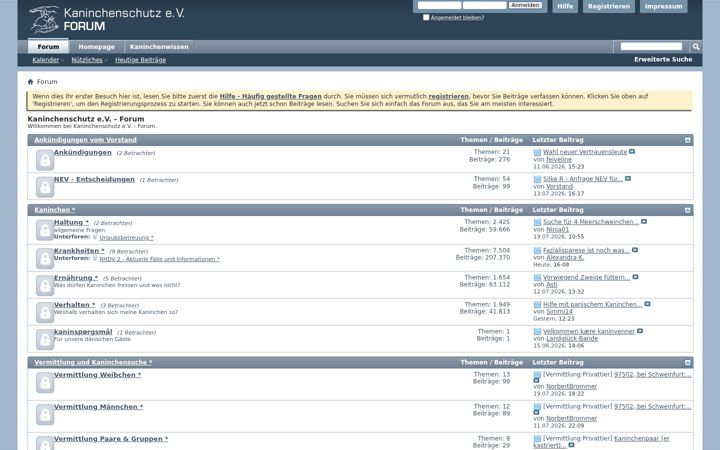
Task: Select the Forum tab
Action: [x=48, y=46]
